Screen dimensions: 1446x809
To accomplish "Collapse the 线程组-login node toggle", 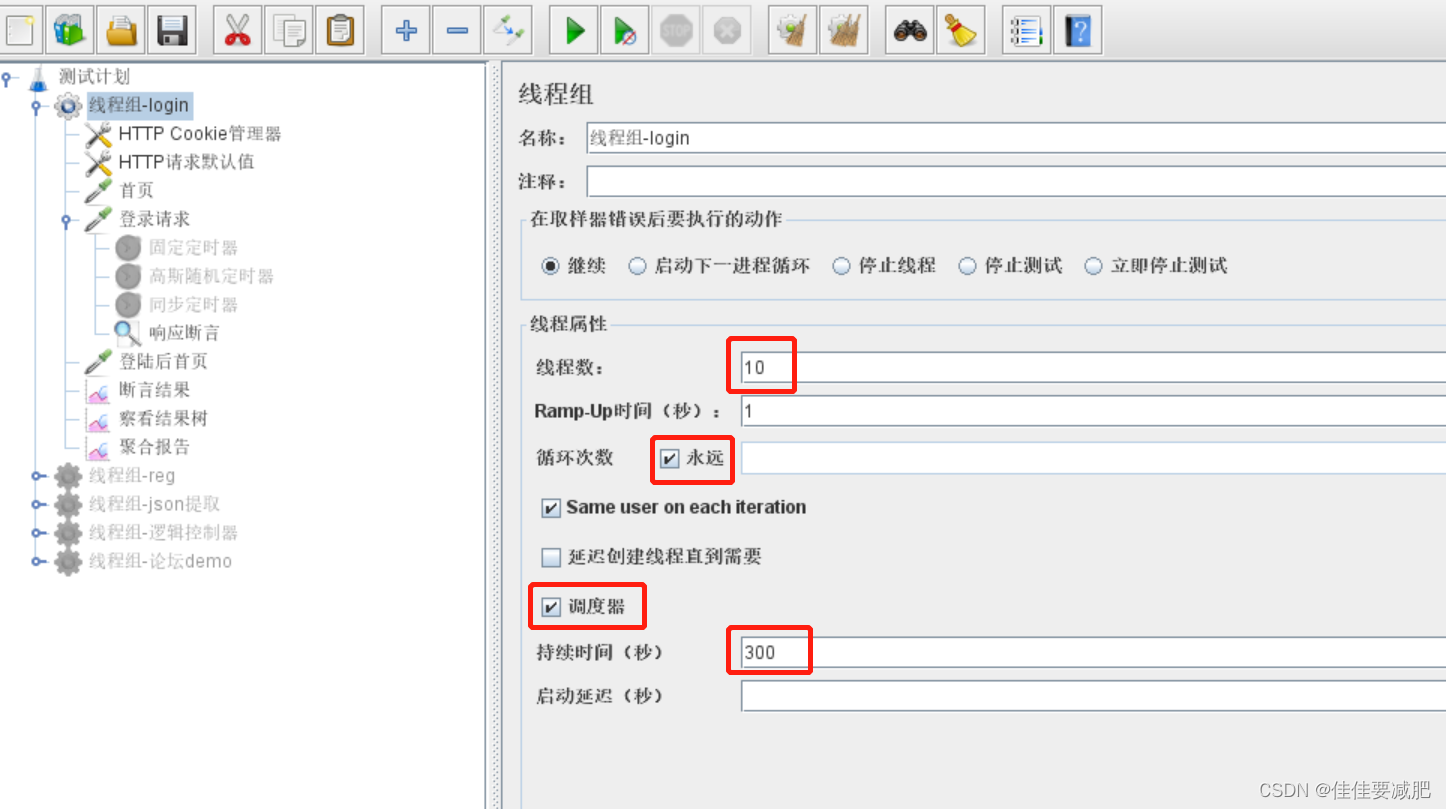I will coord(37,106).
